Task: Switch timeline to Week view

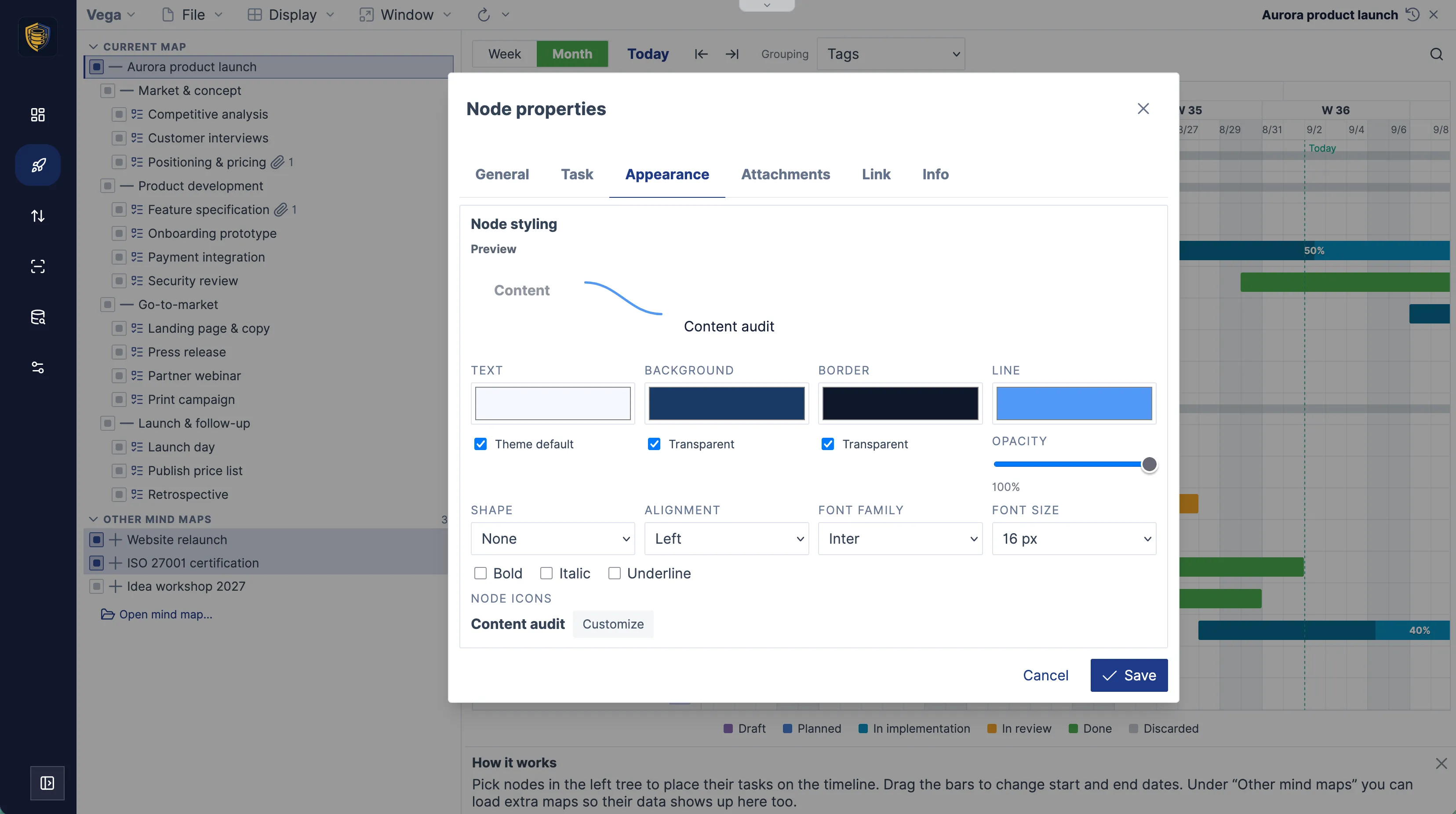Action: 504,54
